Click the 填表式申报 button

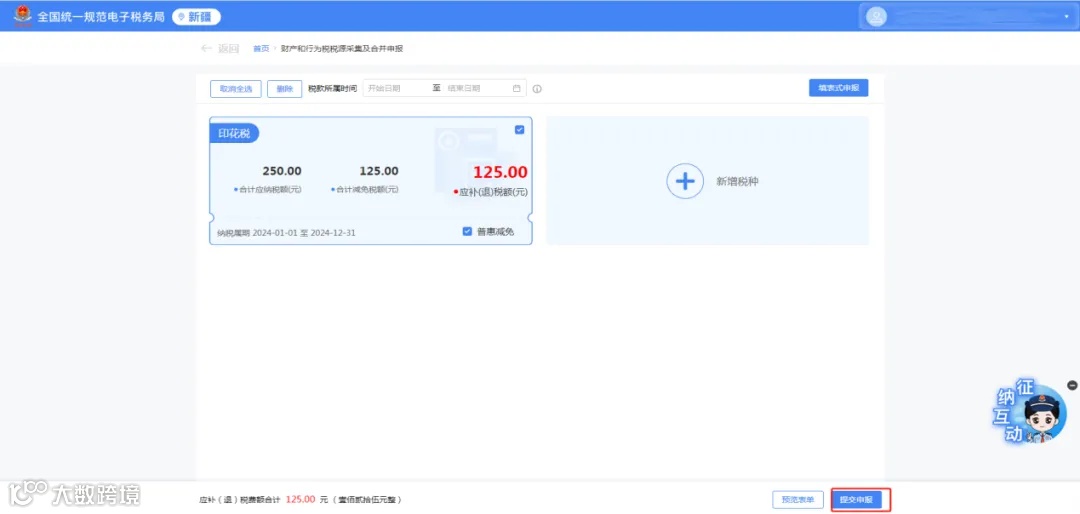[x=838, y=88]
